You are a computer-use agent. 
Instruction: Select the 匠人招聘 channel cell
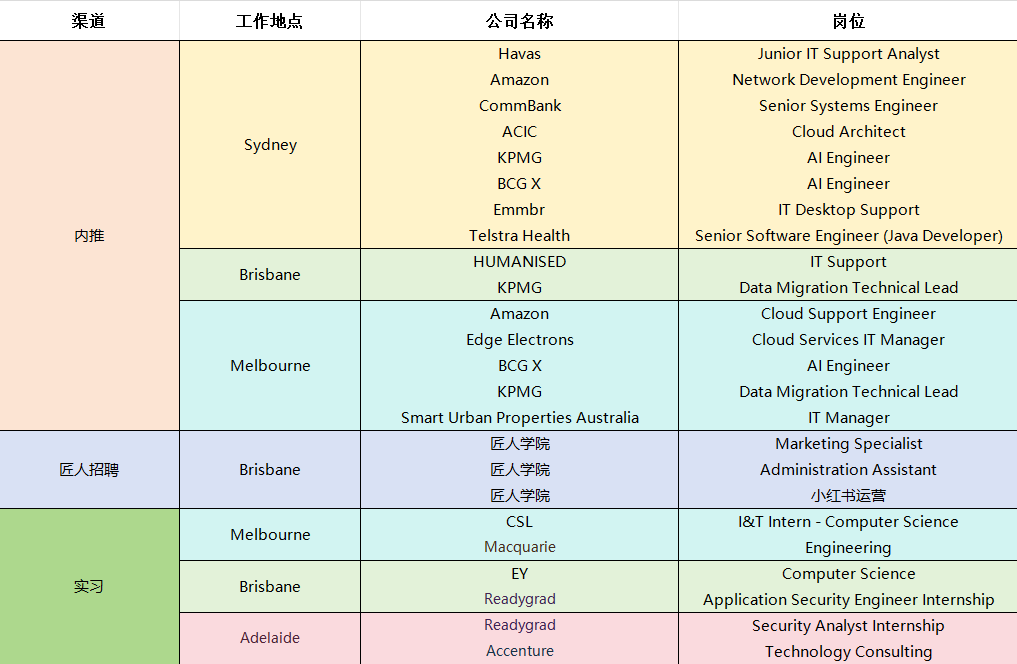90,469
